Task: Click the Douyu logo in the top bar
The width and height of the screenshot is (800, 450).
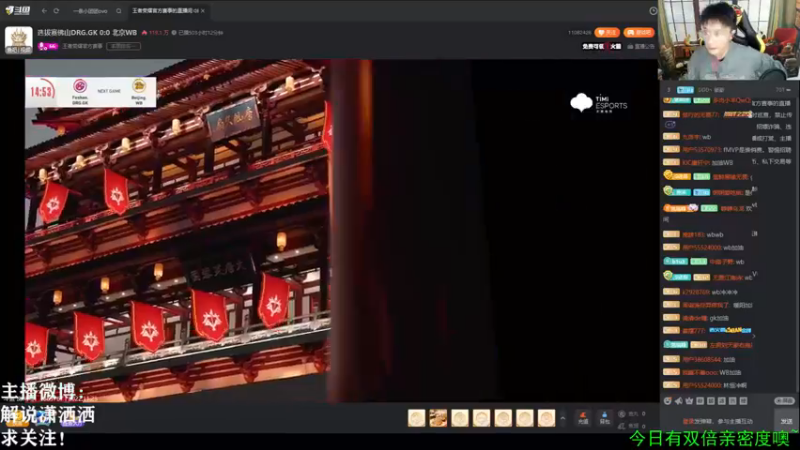Action: (18, 10)
